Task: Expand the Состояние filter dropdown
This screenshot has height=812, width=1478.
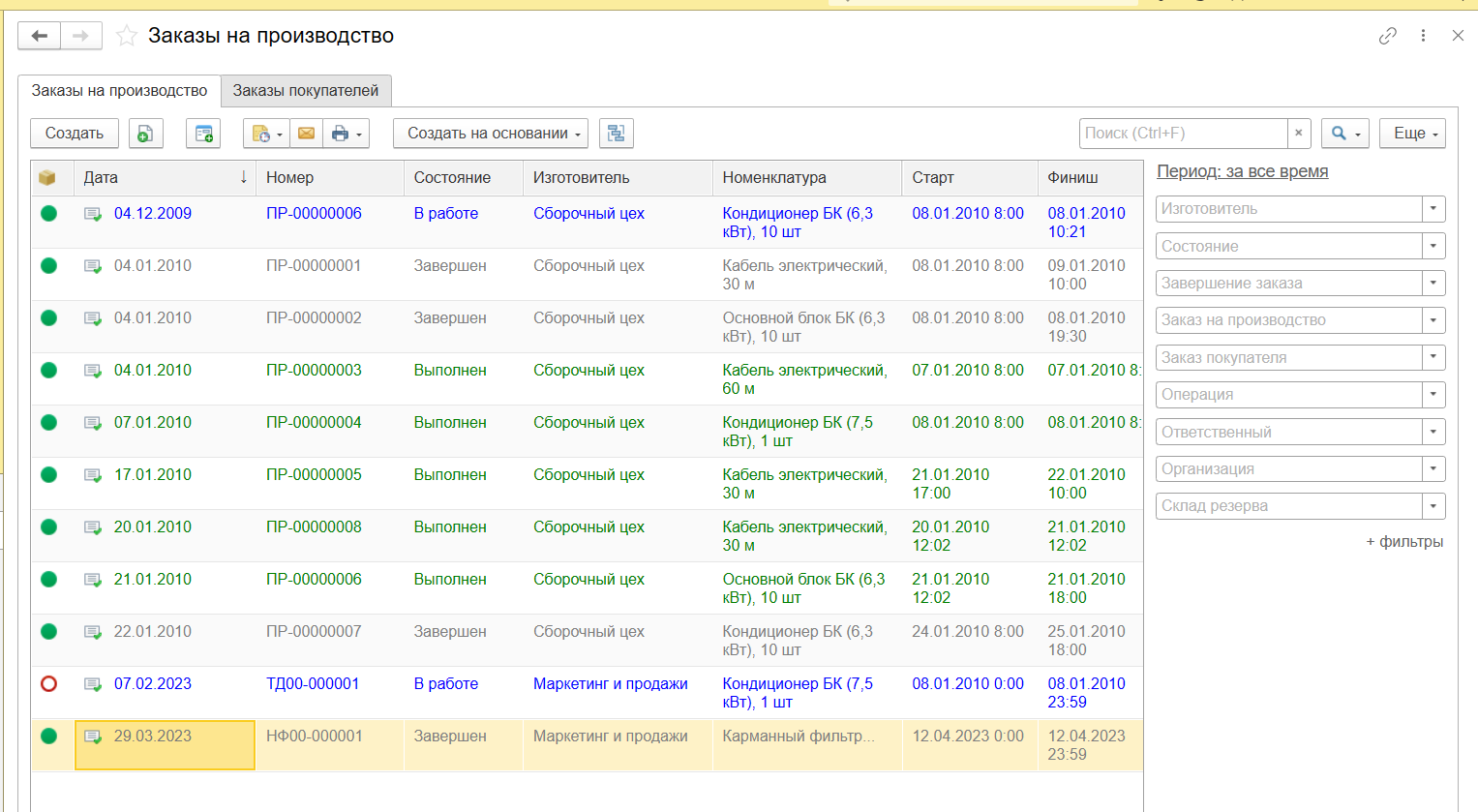Action: tap(1433, 246)
